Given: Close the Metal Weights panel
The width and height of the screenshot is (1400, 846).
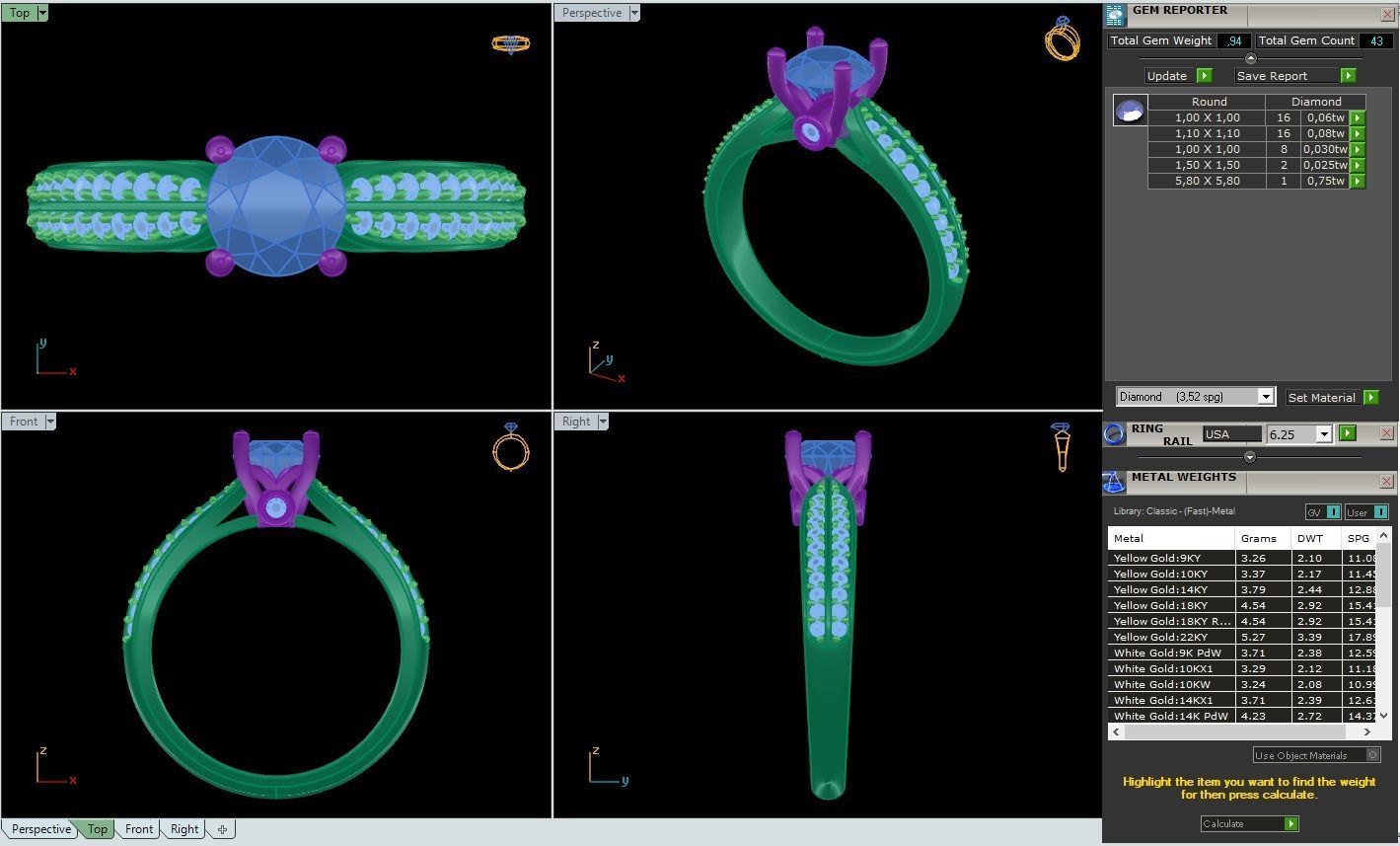Looking at the screenshot, I should (1386, 482).
